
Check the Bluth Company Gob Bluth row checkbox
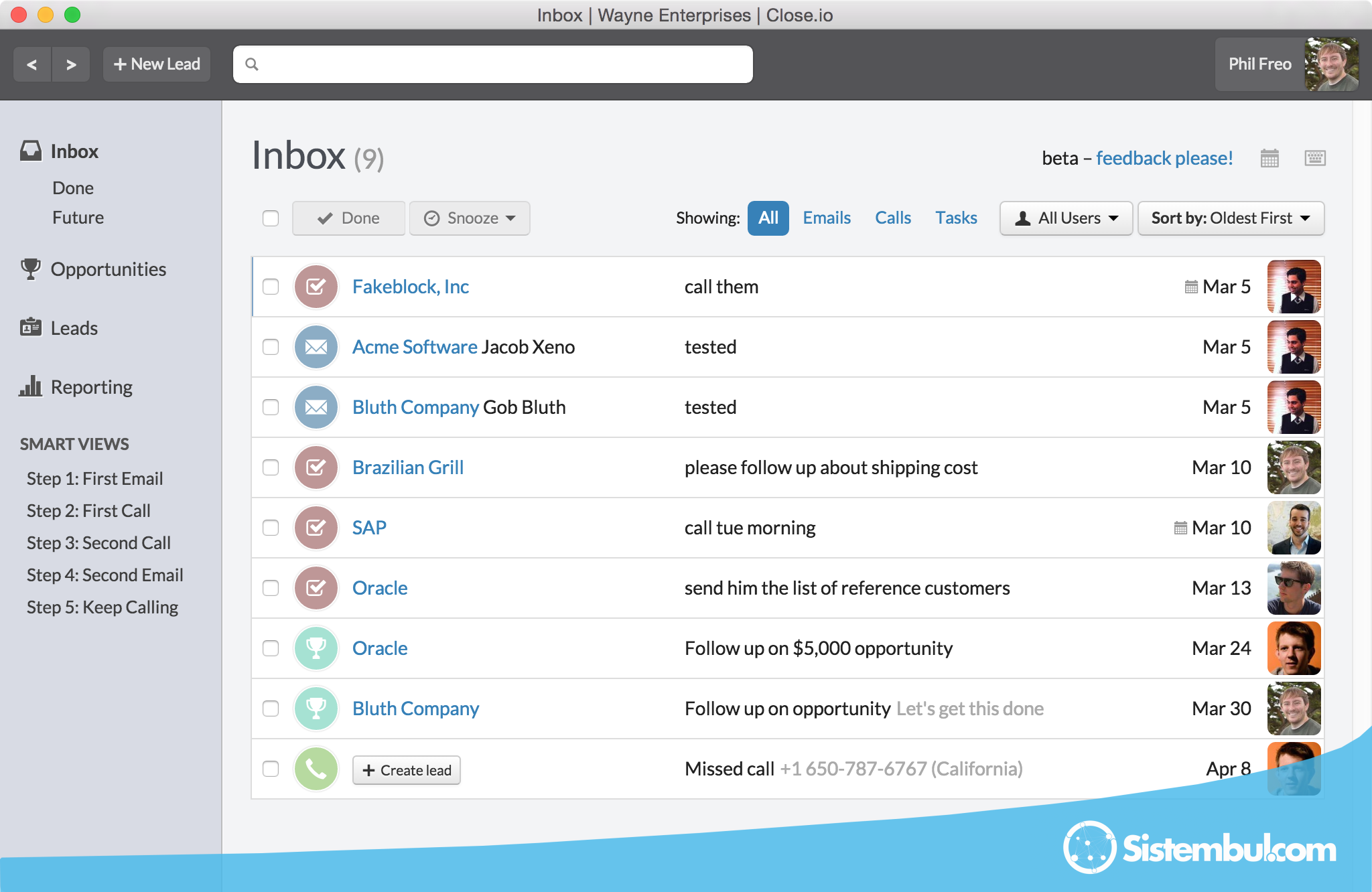pos(271,407)
